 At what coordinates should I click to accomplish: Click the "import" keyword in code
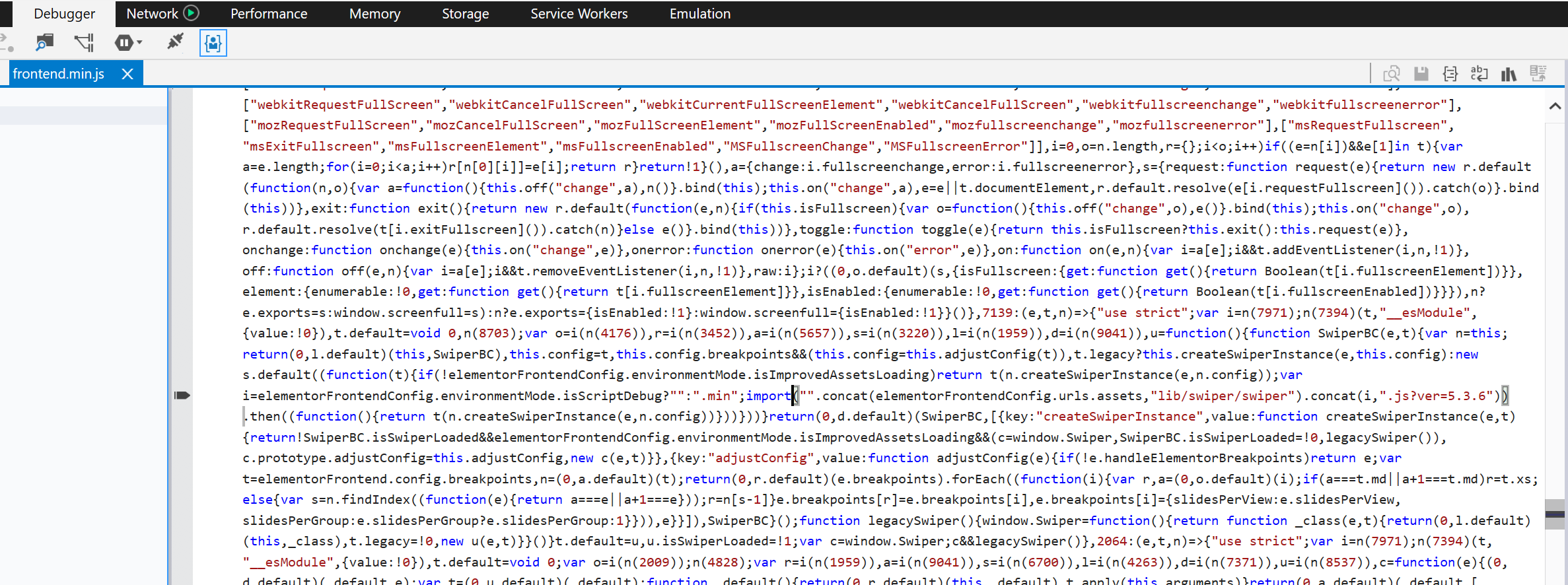tap(769, 396)
